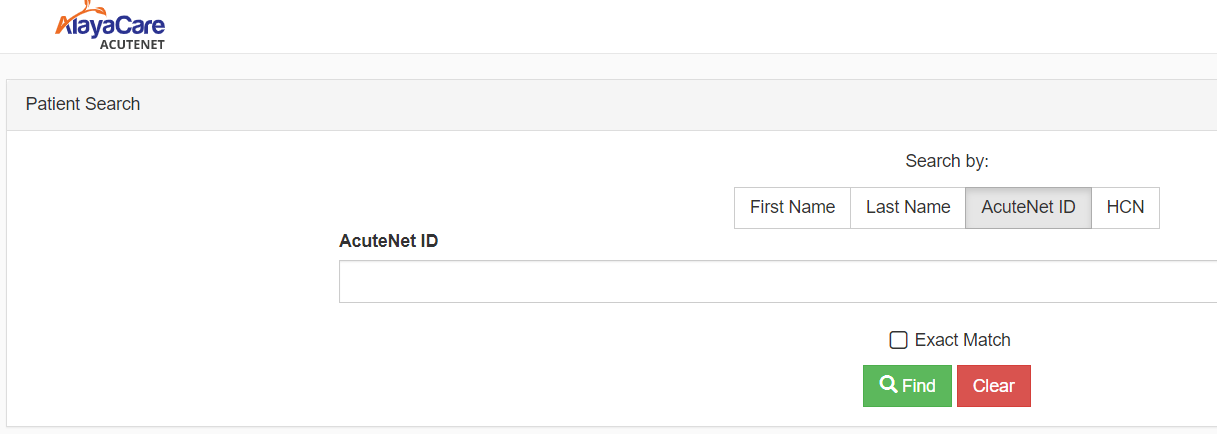Click the bold AcuteNet ID field label
The height and width of the screenshot is (434, 1217).
pos(389,241)
